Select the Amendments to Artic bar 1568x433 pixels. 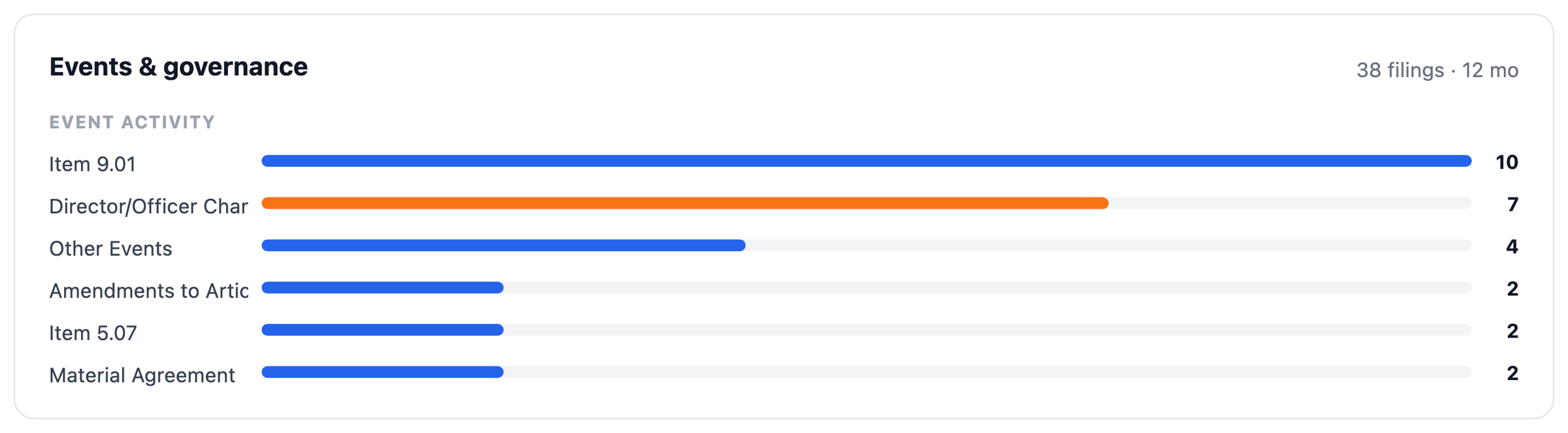point(382,288)
